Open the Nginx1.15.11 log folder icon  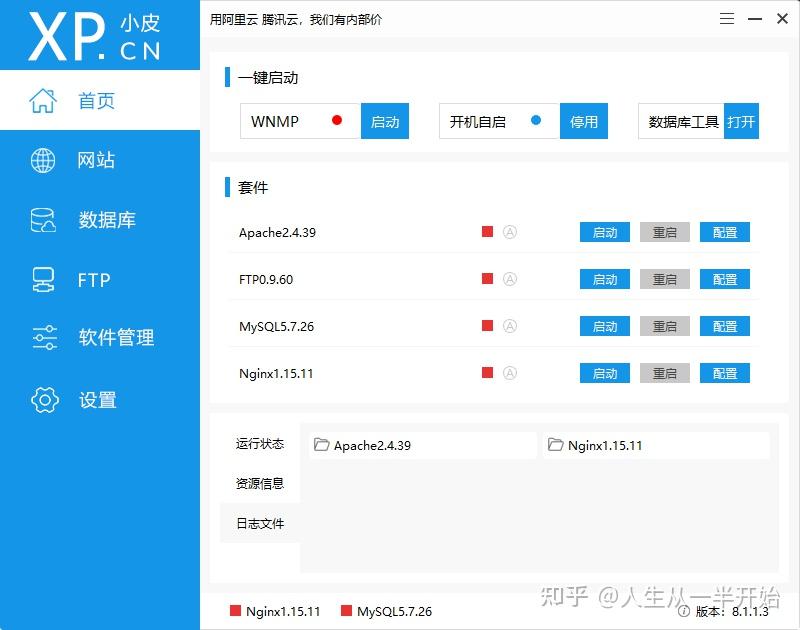click(557, 443)
